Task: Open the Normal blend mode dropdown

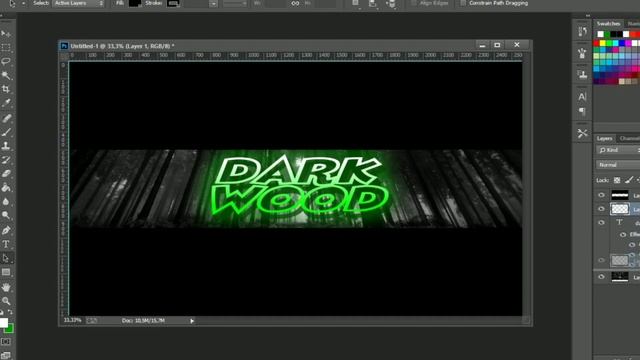Action: [x=618, y=165]
